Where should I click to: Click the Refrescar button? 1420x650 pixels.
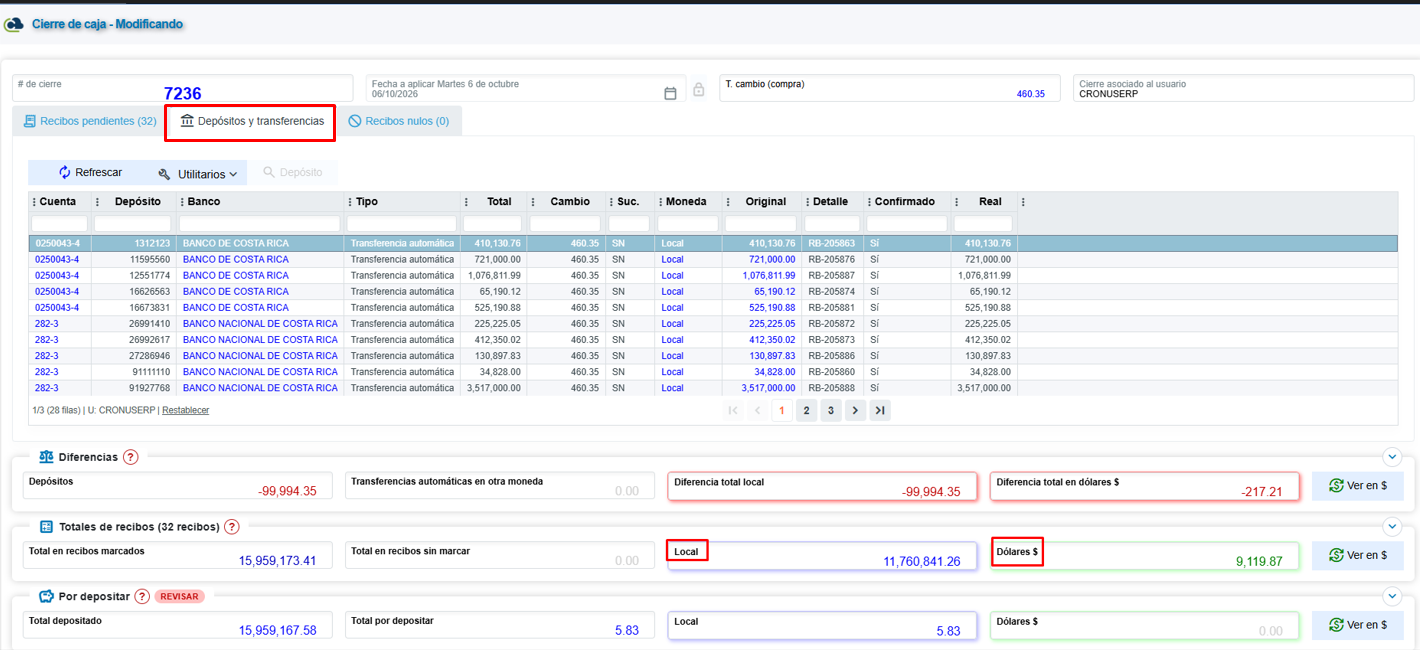(x=90, y=173)
